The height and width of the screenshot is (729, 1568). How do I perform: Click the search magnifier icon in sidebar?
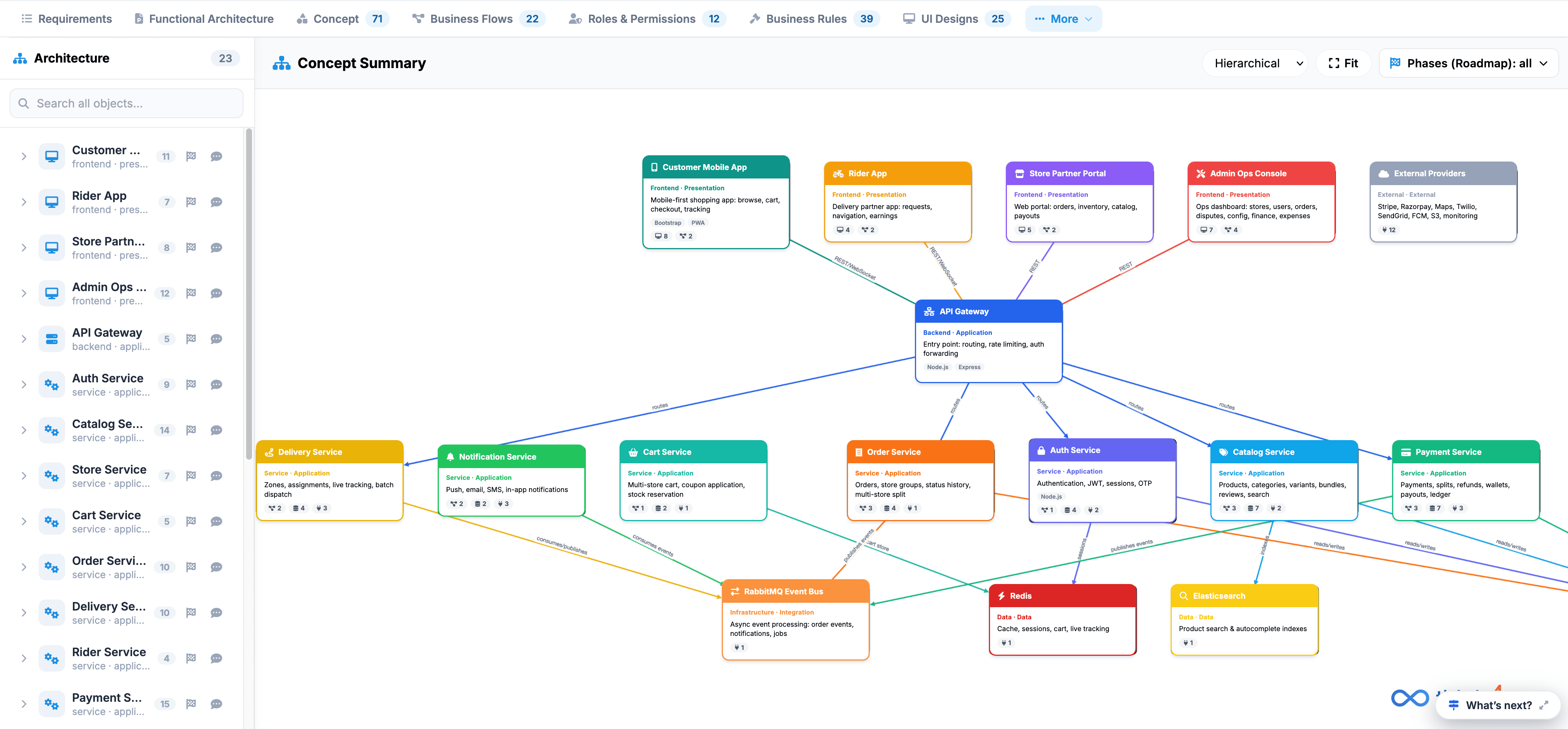(x=24, y=103)
